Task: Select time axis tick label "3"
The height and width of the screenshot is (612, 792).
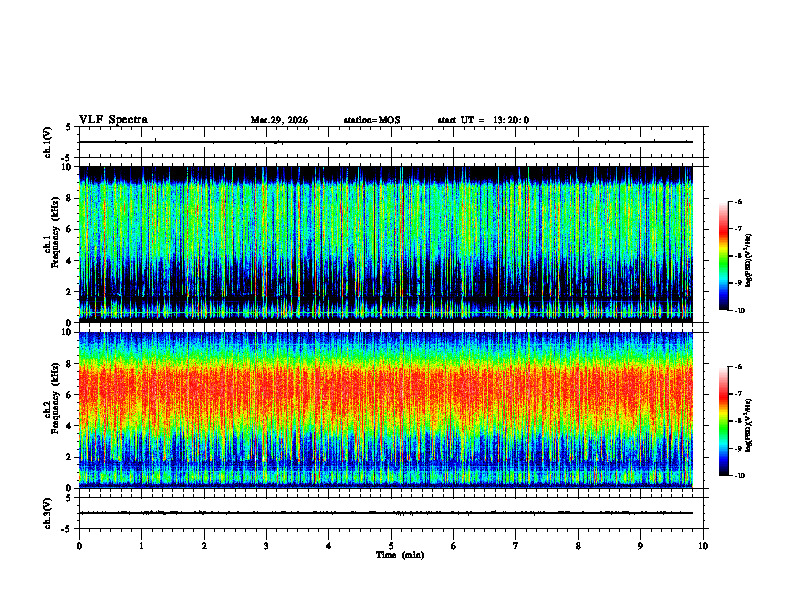Action: click(x=266, y=546)
